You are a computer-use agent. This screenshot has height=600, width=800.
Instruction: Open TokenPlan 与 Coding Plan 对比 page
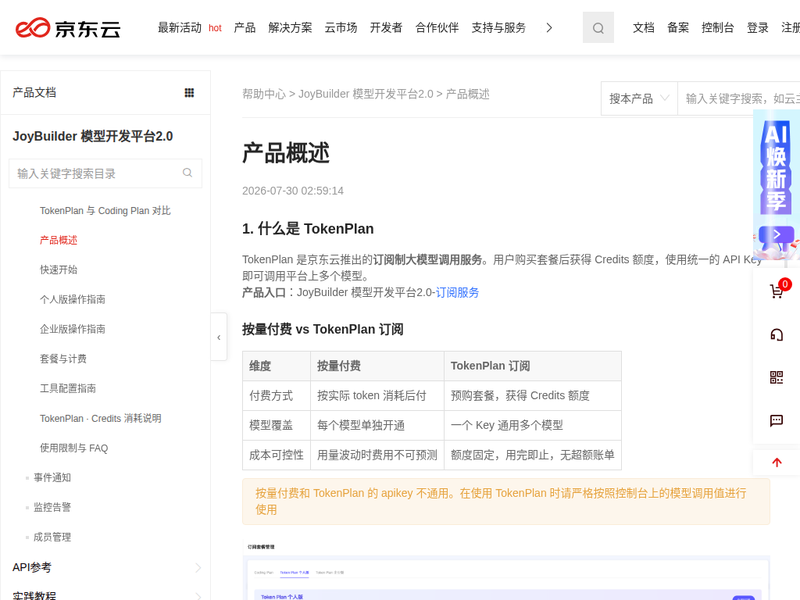coord(105,211)
